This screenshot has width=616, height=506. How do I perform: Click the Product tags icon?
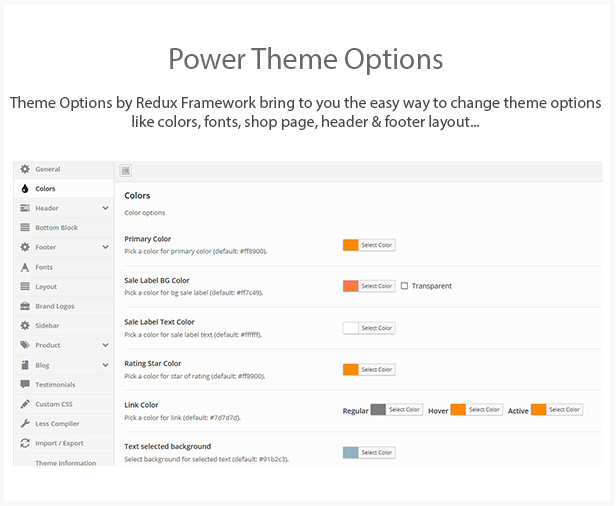click(x=25, y=345)
